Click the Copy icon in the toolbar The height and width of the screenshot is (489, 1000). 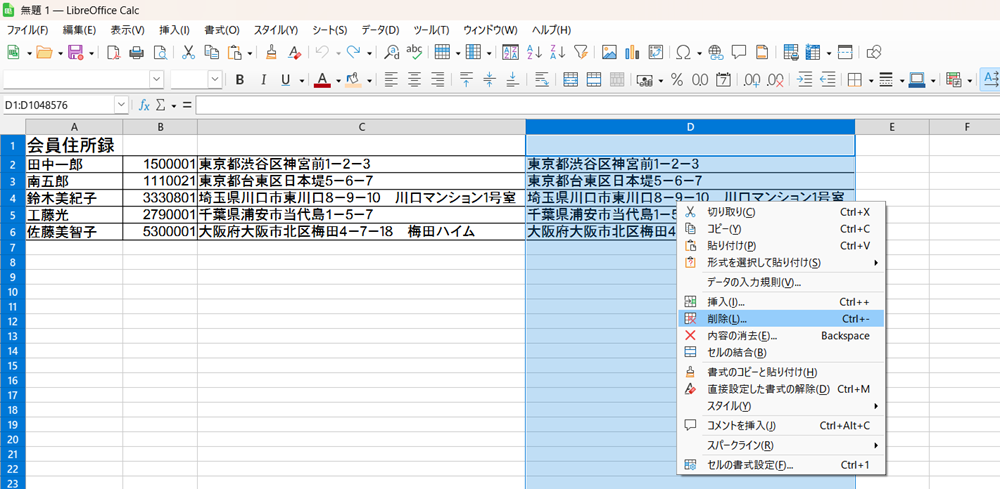tap(211, 52)
